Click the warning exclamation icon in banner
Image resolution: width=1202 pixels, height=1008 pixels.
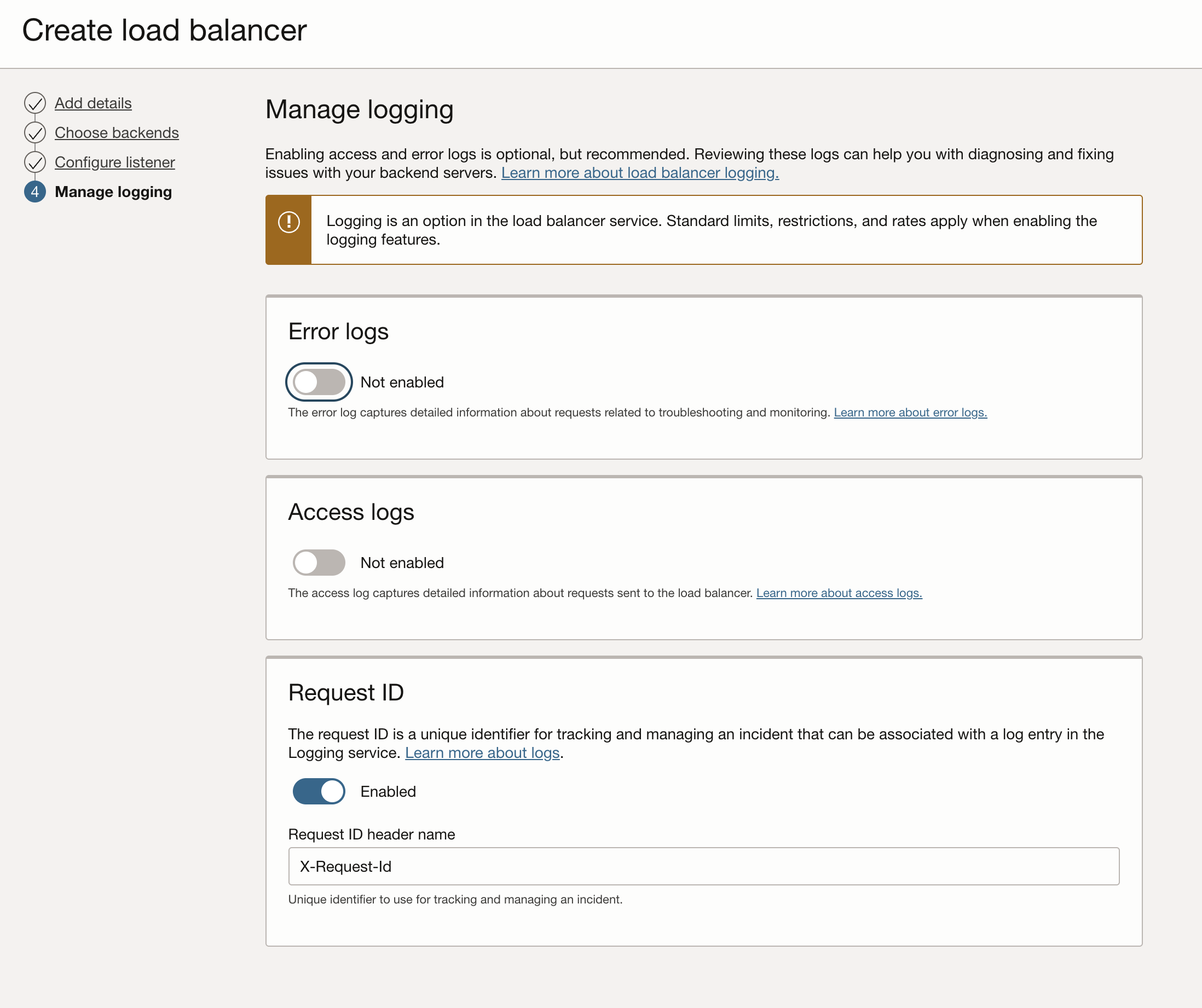coord(289,222)
